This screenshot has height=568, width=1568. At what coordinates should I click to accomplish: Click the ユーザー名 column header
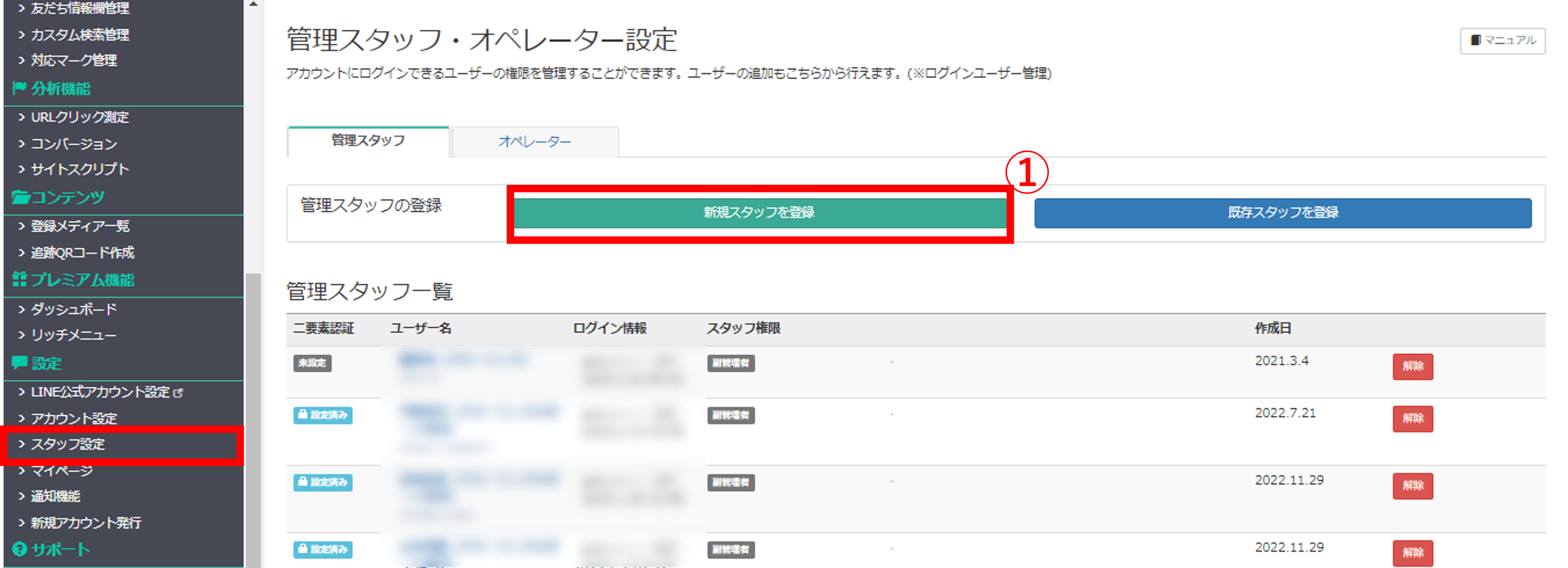pyautogui.click(x=421, y=329)
